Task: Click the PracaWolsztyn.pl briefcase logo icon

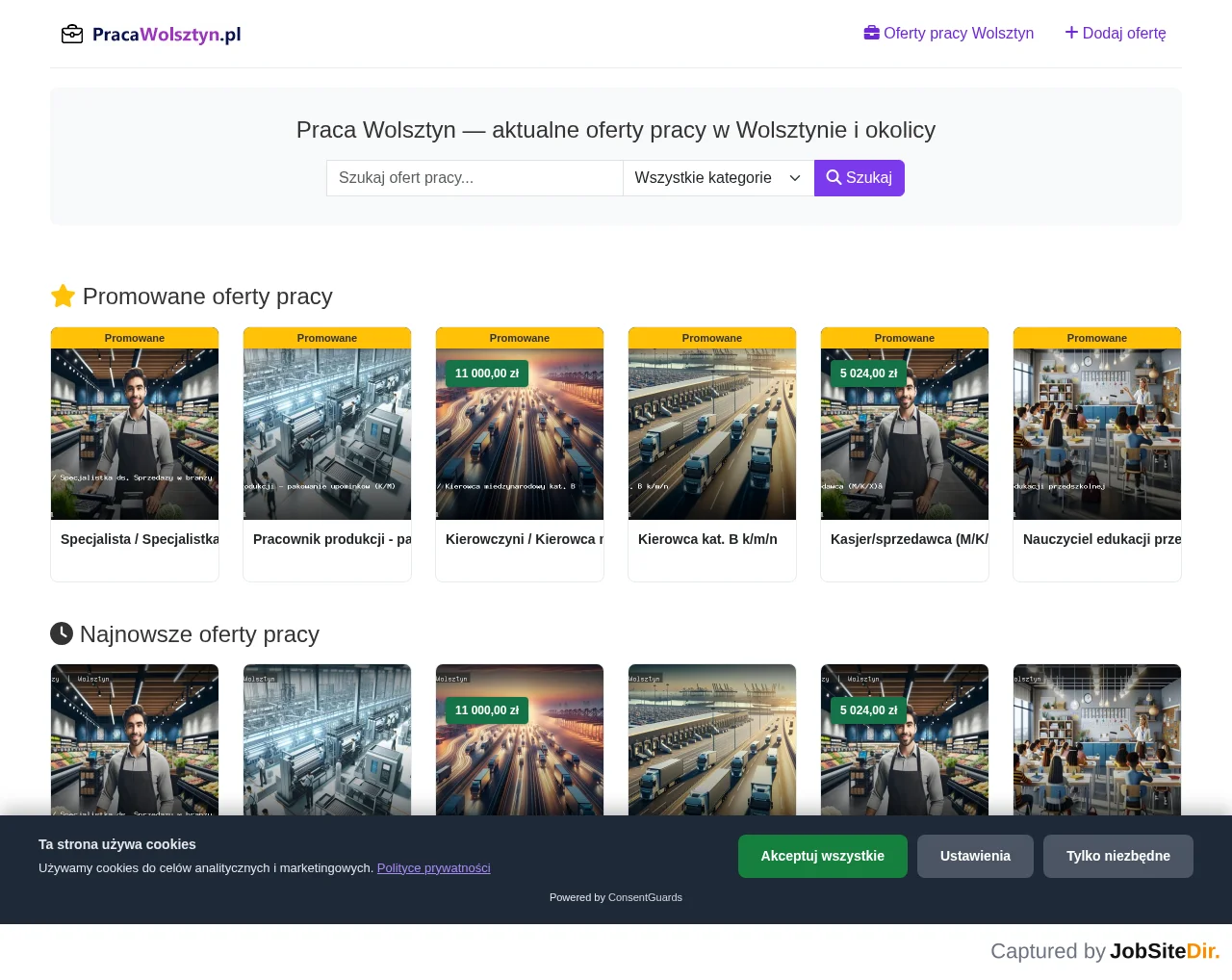Action: pyautogui.click(x=72, y=35)
